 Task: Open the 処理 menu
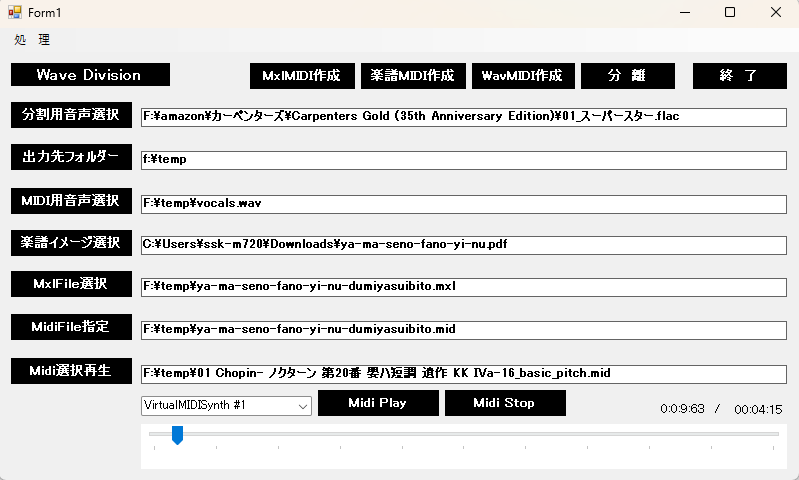pyautogui.click(x=31, y=40)
